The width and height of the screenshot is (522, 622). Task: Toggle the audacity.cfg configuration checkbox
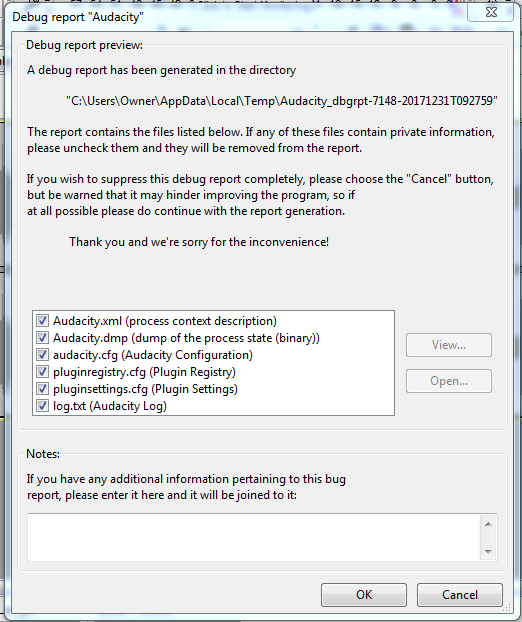42,355
